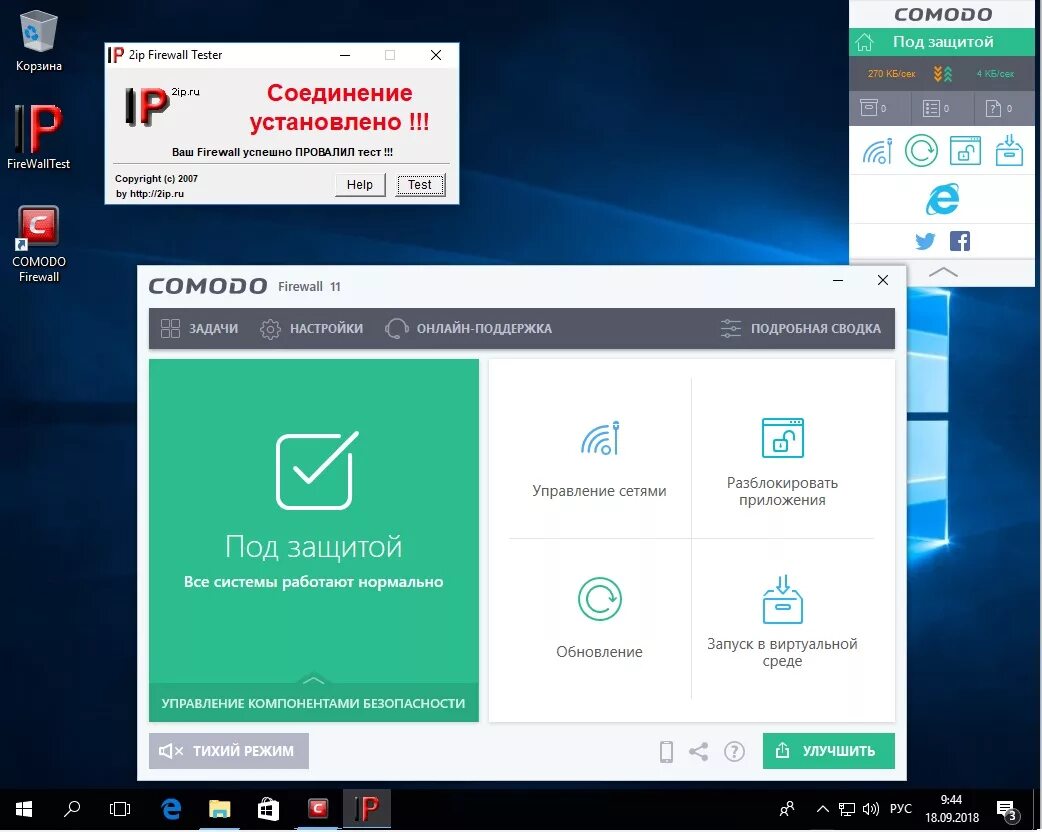Launch Обновление from the main window
The width and height of the screenshot is (1042, 832).
tap(598, 615)
